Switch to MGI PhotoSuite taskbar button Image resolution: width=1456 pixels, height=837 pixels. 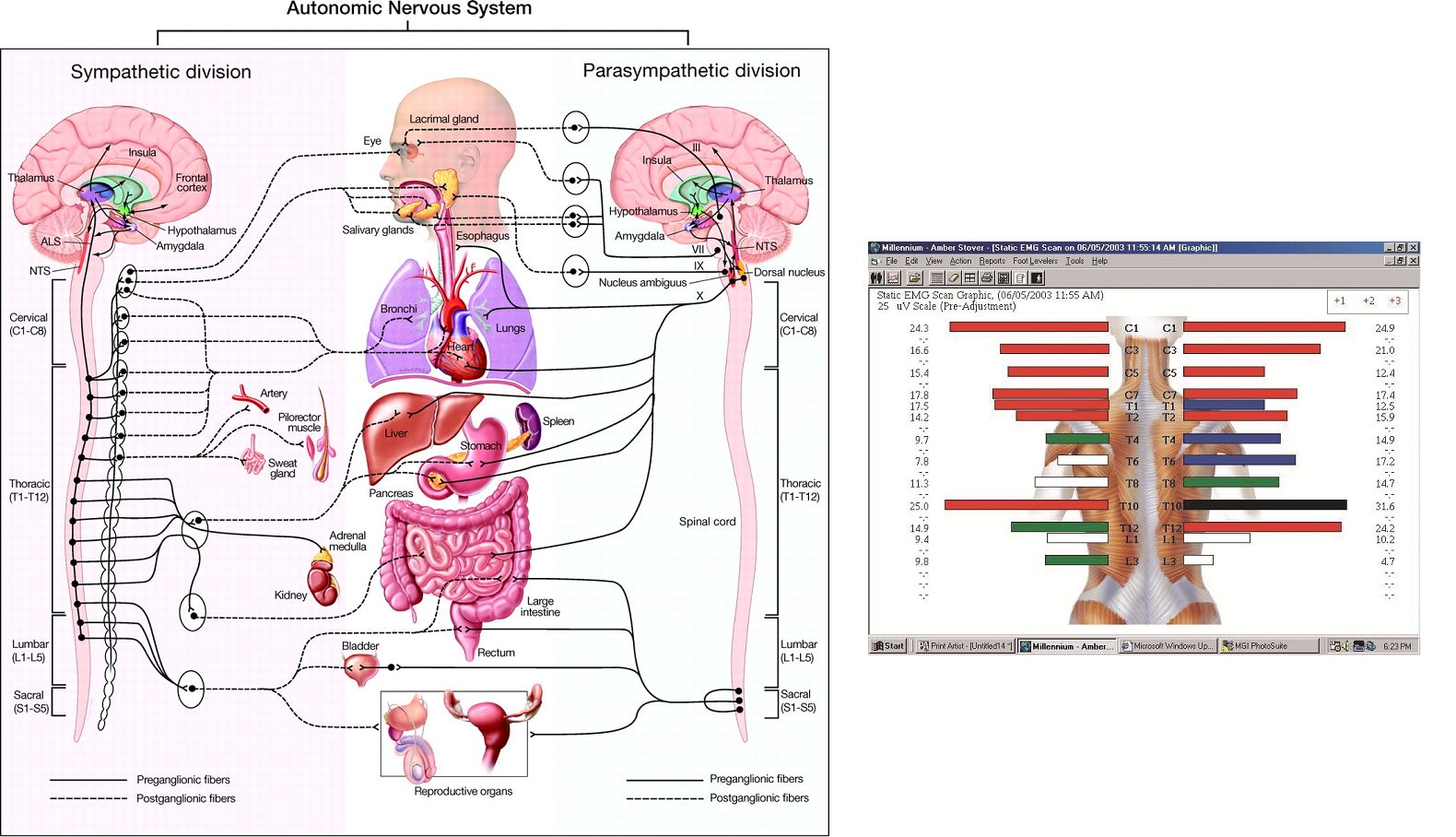click(x=1269, y=646)
